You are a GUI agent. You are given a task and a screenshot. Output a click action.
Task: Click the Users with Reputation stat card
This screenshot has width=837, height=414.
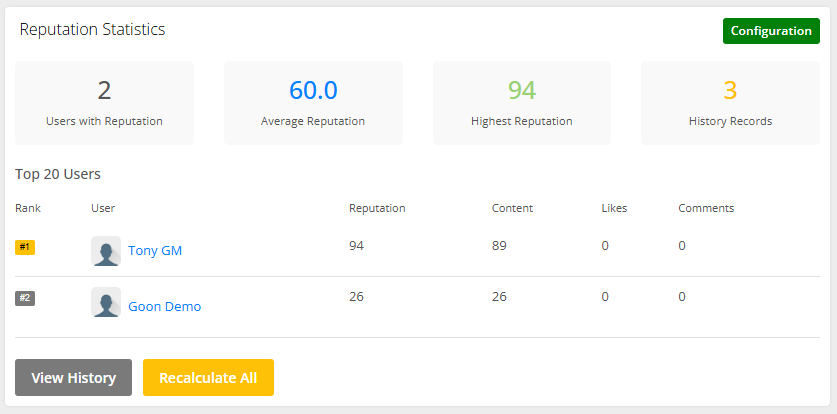(104, 103)
